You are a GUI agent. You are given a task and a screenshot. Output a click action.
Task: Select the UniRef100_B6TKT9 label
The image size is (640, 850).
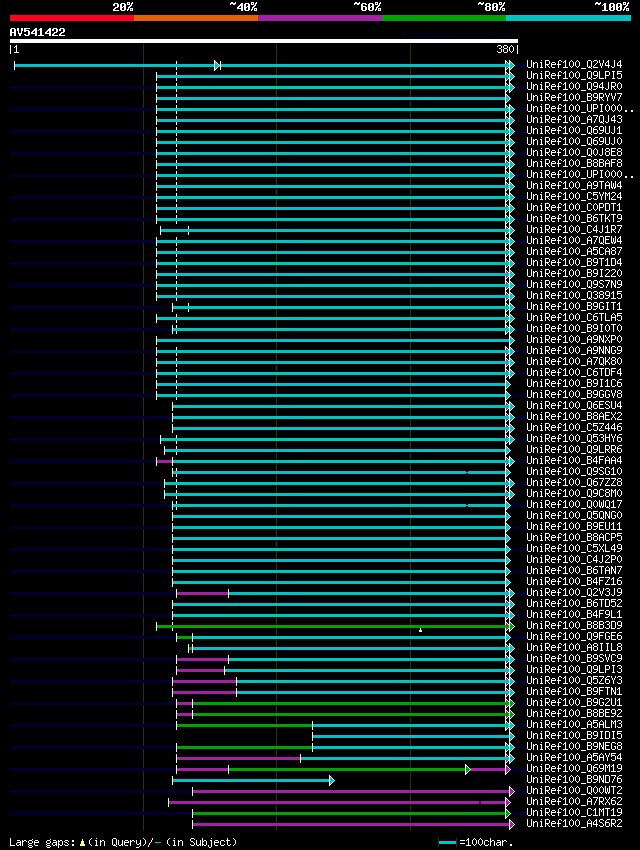click(x=574, y=218)
